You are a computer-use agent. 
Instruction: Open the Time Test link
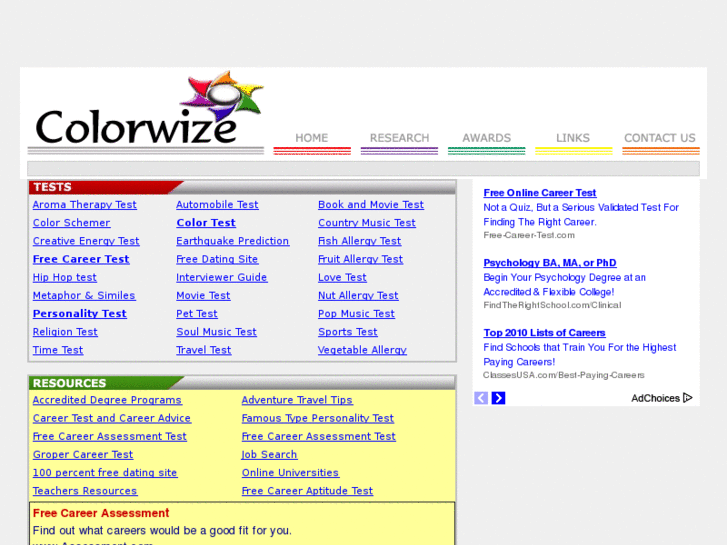coord(58,350)
